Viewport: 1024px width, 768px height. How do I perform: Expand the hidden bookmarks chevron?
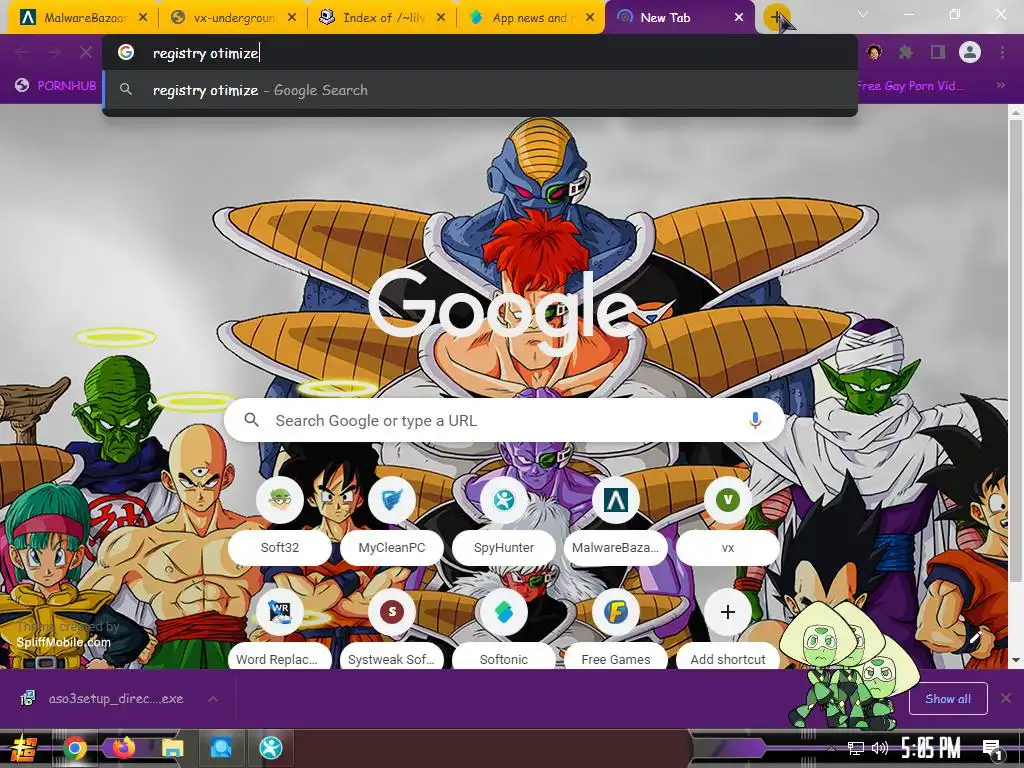[1000, 86]
